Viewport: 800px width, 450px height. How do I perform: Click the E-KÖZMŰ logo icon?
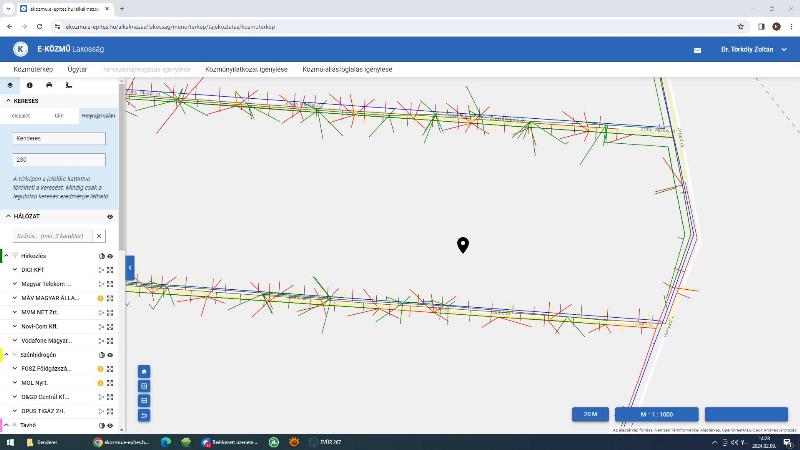(20, 49)
